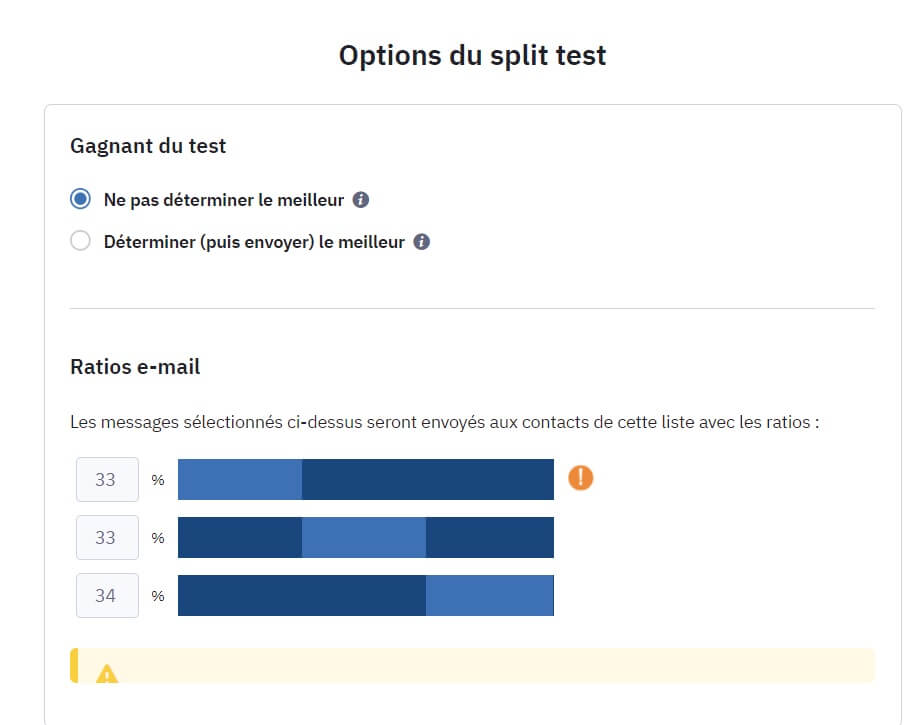Select light blue segment of second ratio bar
This screenshot has height=725, width=909.
point(364,538)
